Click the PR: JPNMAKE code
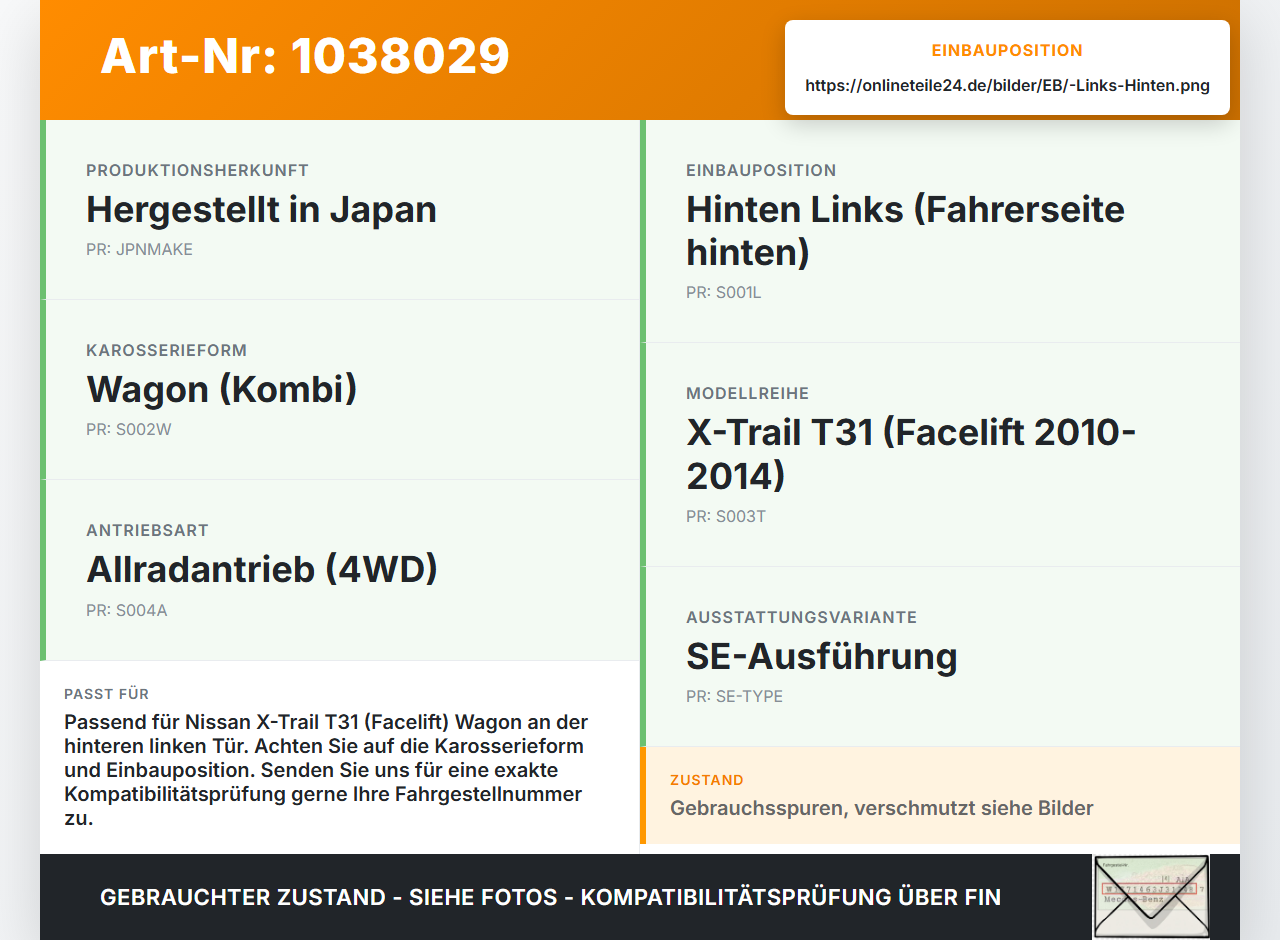 pyautogui.click(x=139, y=249)
